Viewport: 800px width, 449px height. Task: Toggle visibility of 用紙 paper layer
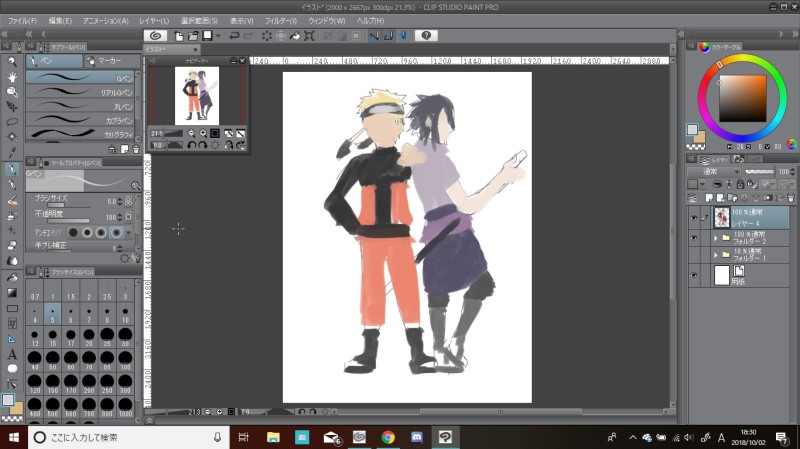point(694,275)
